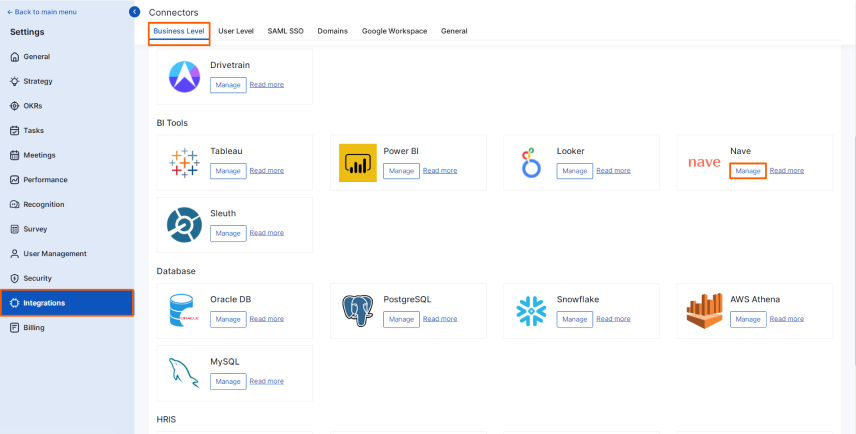
Task: Manage the MySQL connector
Action: [228, 381]
